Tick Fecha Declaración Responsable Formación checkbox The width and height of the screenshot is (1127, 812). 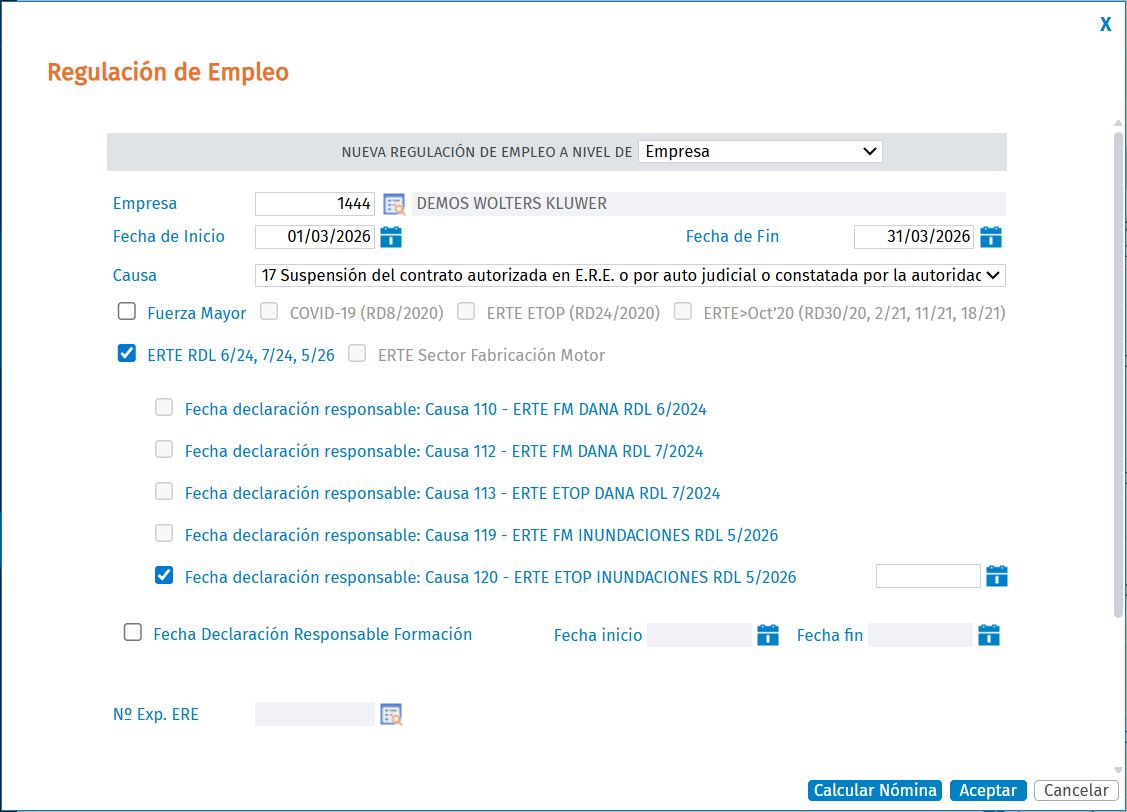pyautogui.click(x=132, y=632)
